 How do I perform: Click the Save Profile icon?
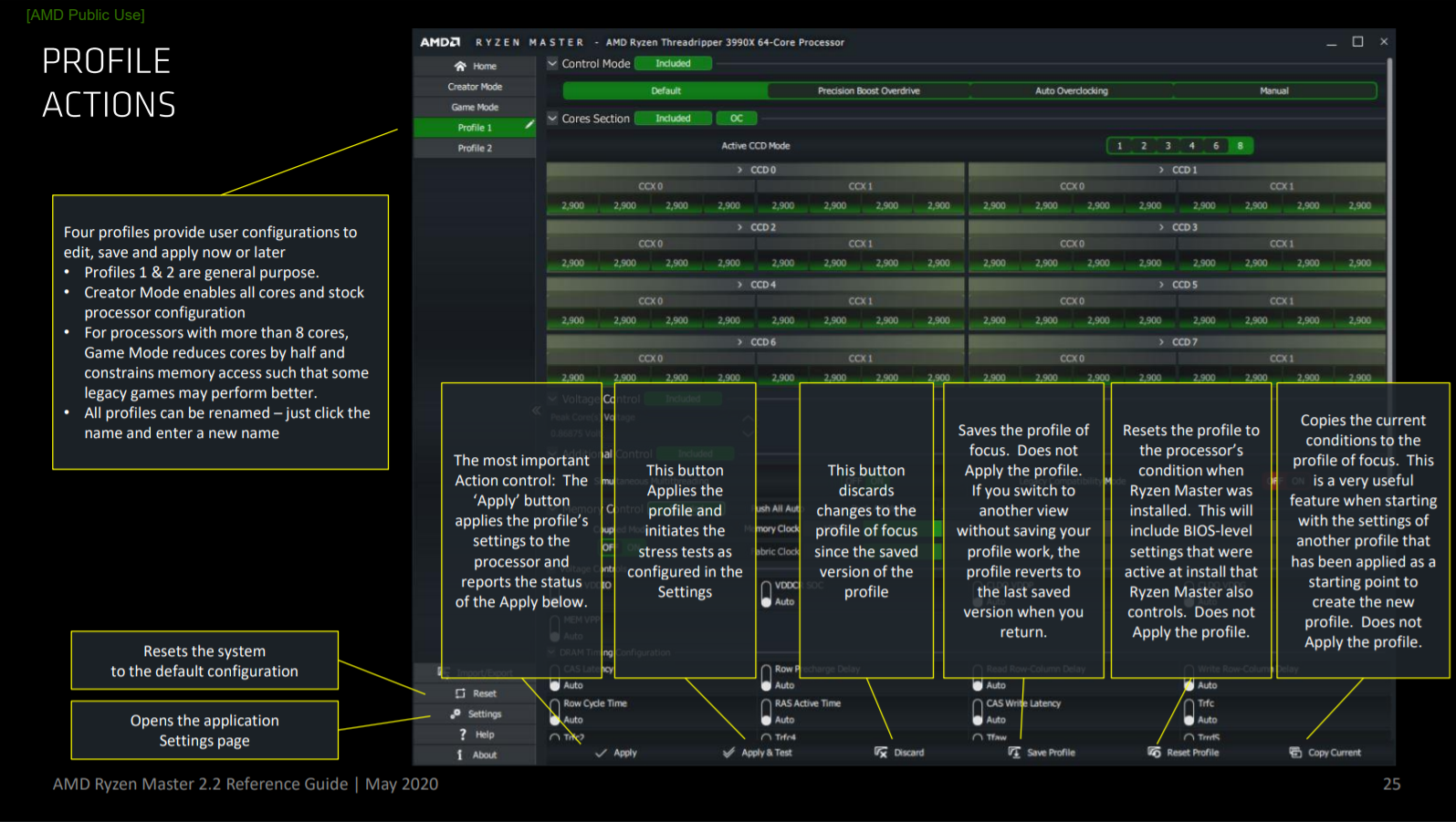coord(1014,753)
